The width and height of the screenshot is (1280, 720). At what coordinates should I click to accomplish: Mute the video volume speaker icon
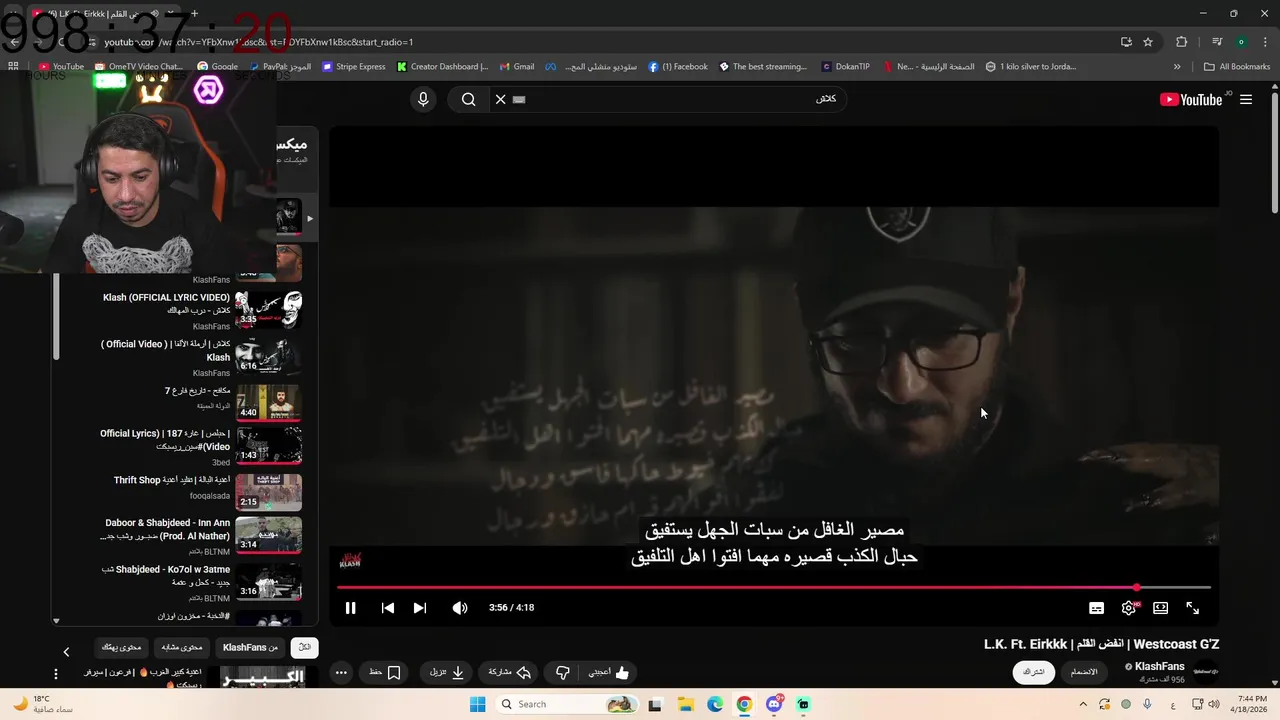pos(460,608)
